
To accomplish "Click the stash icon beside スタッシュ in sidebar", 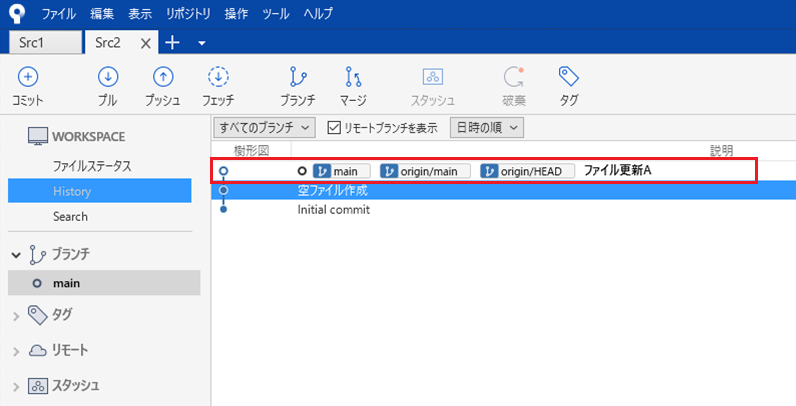I will (x=38, y=386).
